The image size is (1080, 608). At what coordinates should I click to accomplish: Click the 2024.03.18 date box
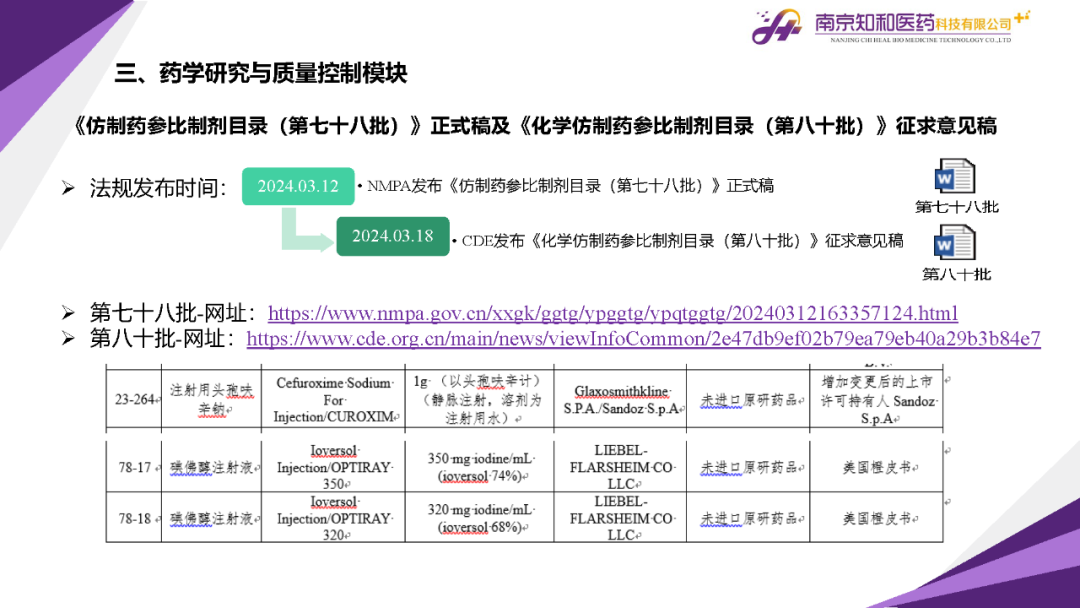[392, 236]
